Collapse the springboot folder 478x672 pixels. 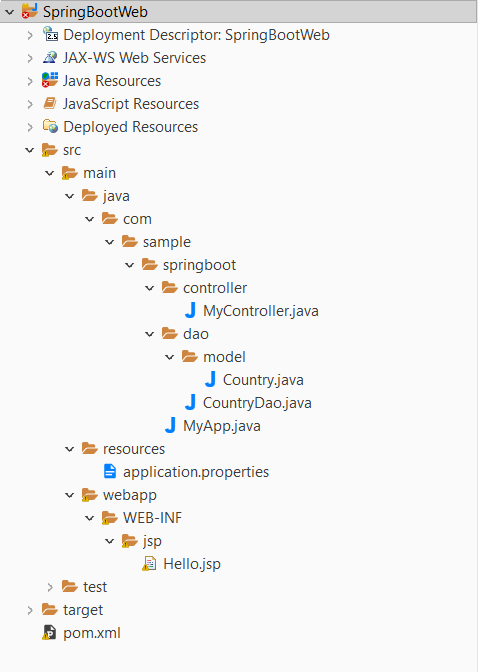pyautogui.click(x=129, y=265)
